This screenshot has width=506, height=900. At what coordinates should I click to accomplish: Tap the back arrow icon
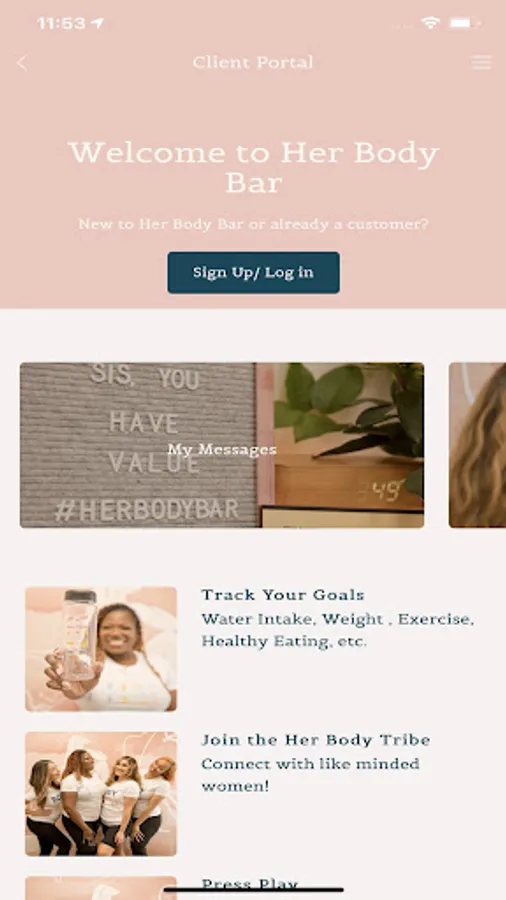tap(22, 63)
